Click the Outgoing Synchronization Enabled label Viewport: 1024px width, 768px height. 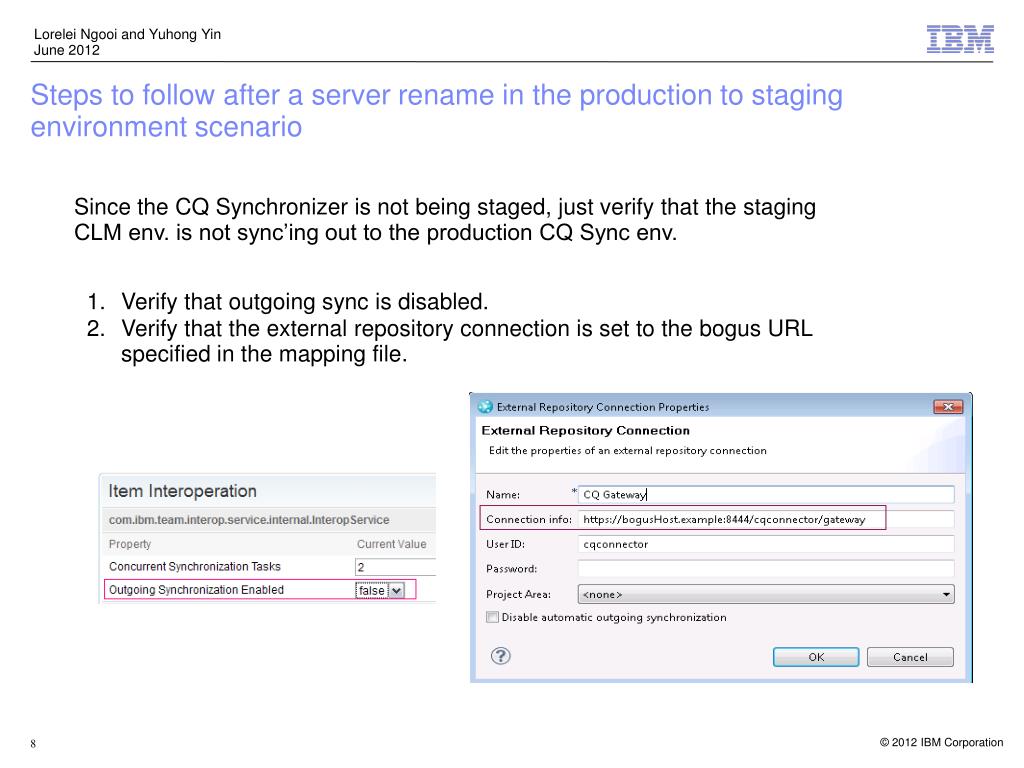(x=197, y=590)
